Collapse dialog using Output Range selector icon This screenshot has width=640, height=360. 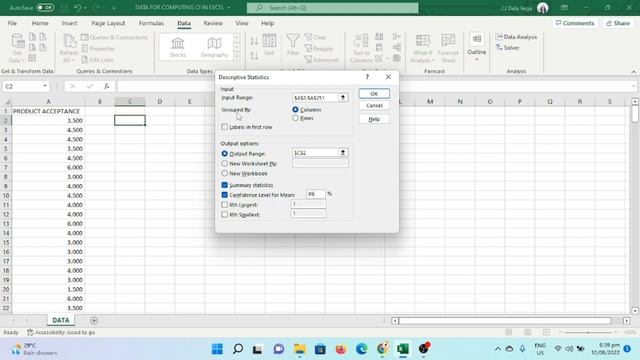[343, 153]
